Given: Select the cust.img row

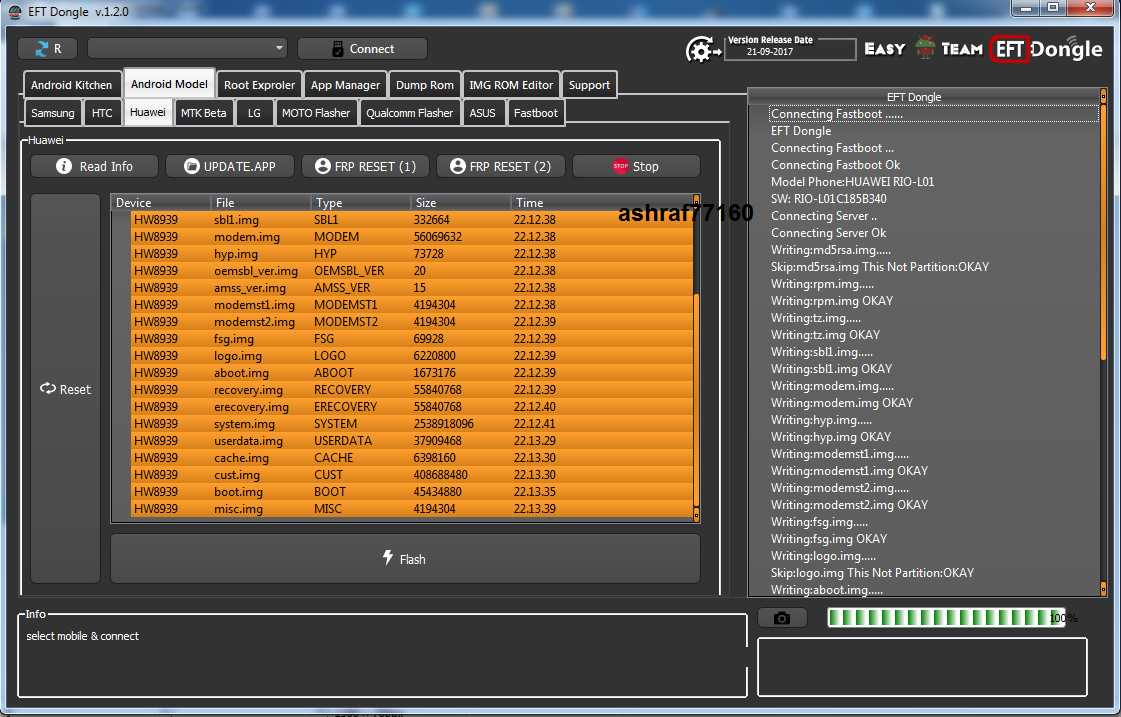Looking at the screenshot, I should pyautogui.click(x=412, y=475).
